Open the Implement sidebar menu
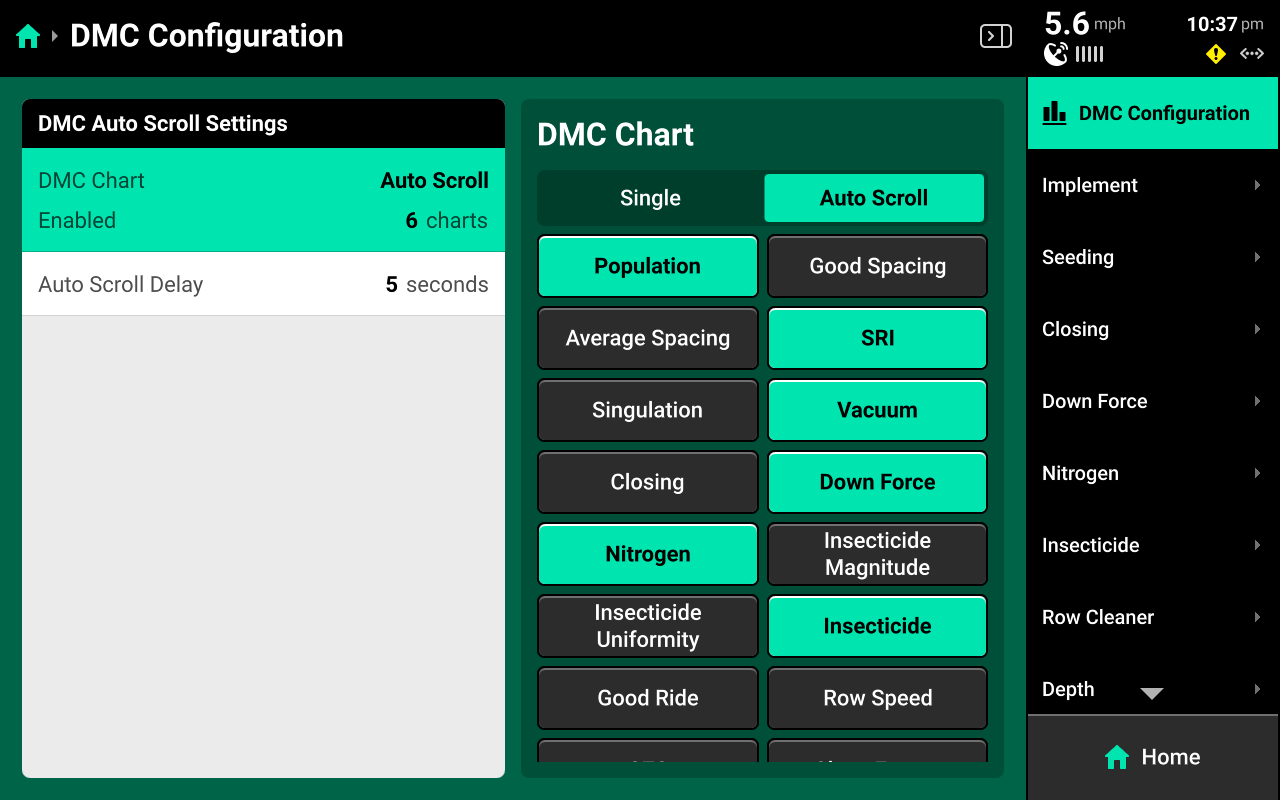 click(1153, 185)
